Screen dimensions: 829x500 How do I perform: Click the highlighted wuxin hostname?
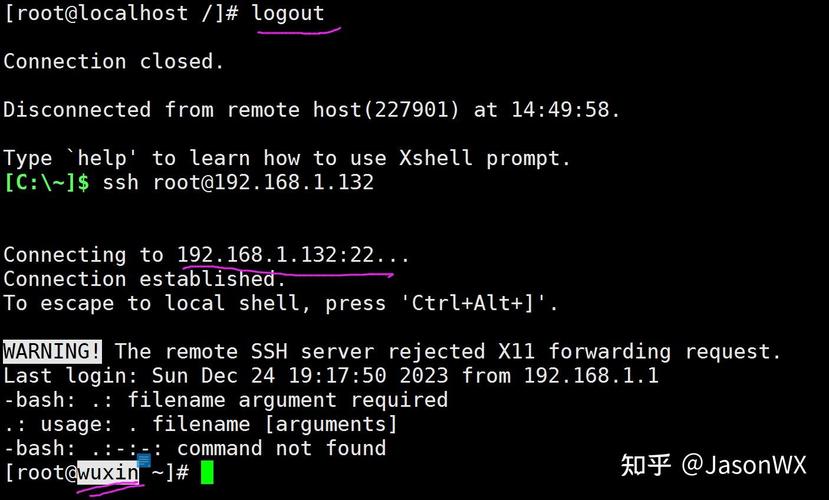(108, 472)
